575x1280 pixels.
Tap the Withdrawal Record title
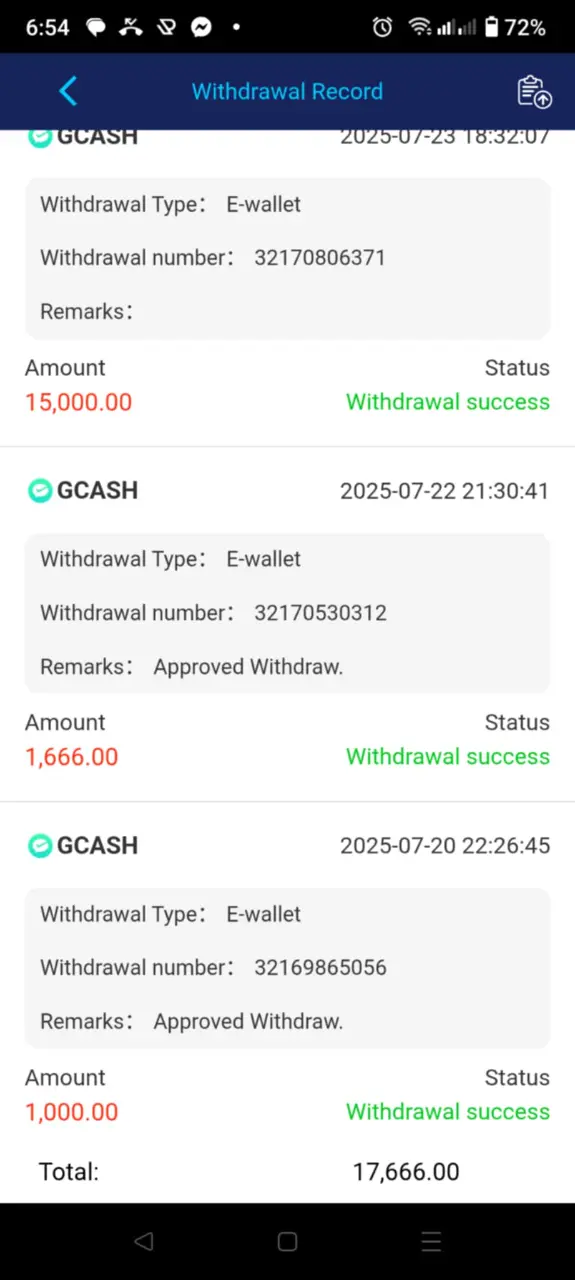click(287, 91)
